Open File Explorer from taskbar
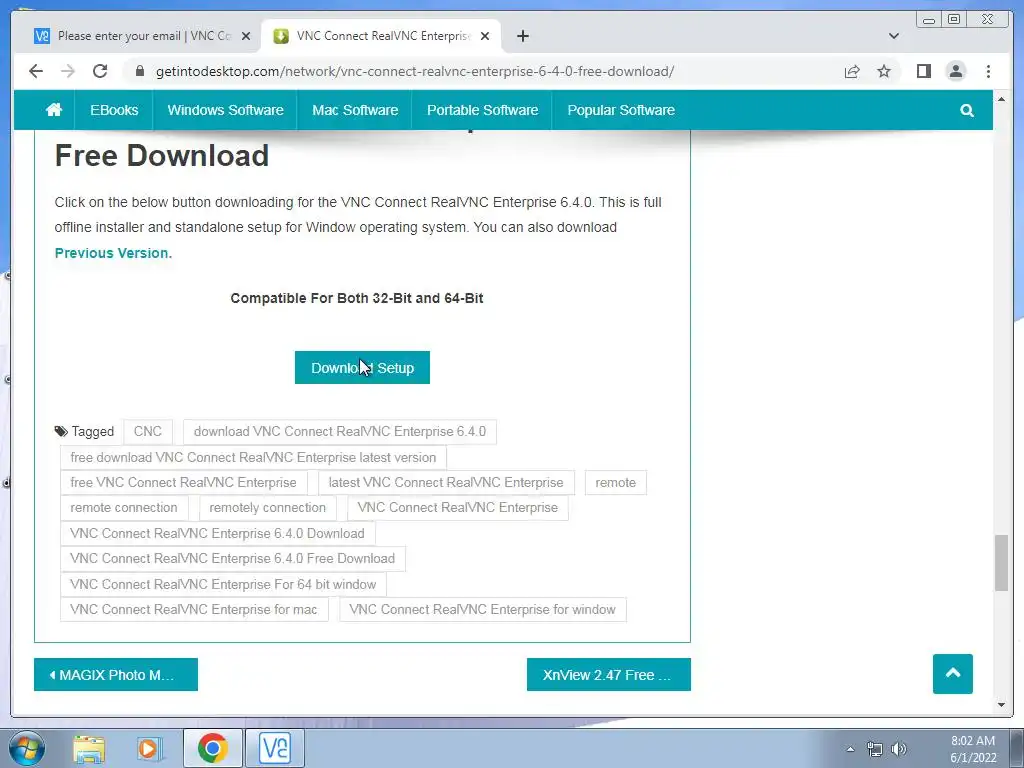Image resolution: width=1024 pixels, height=768 pixels. (x=89, y=748)
